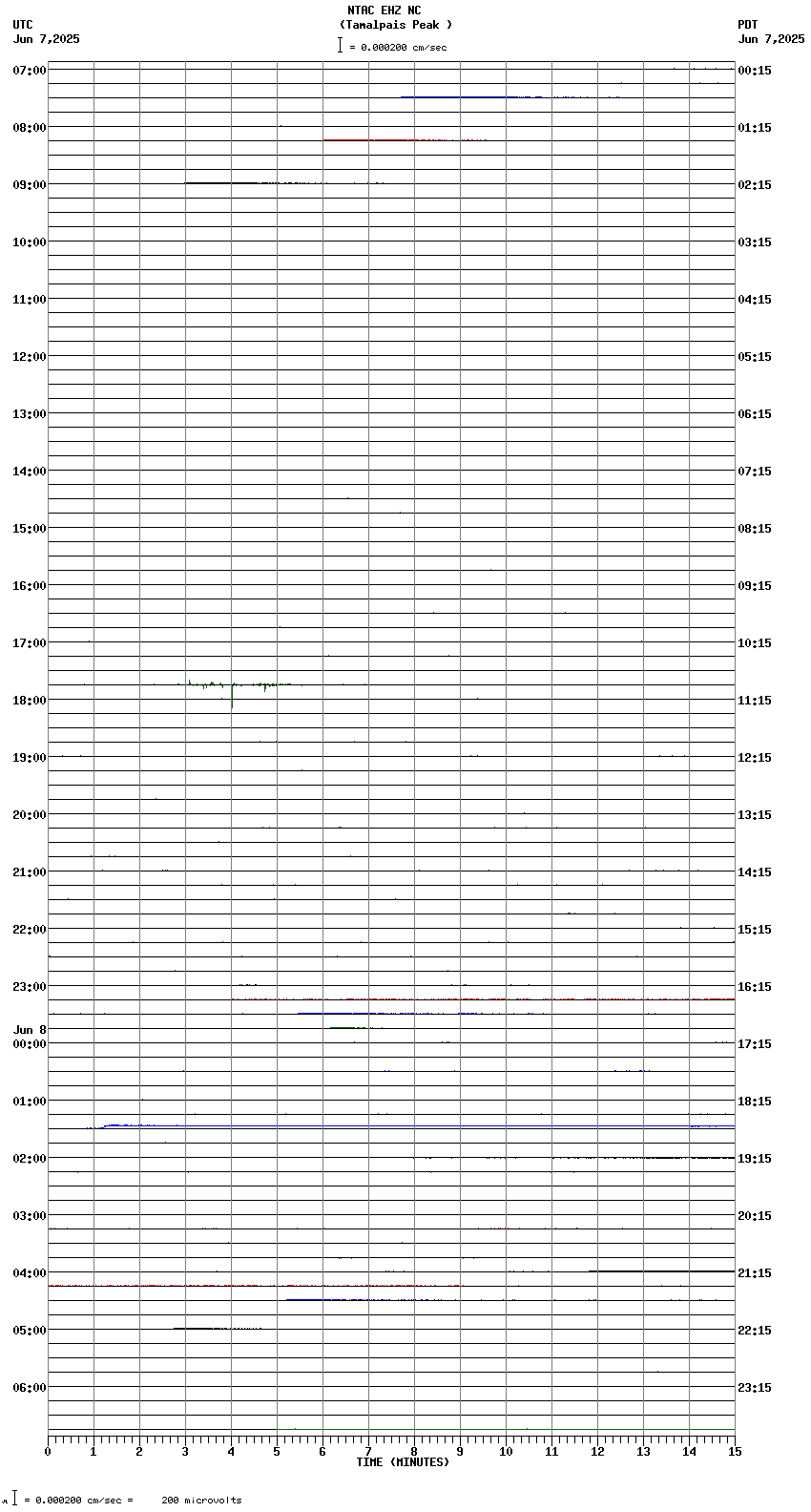The image size is (811, 1512).
Task: Click the '05:15' PDT time label
Action: click(755, 357)
